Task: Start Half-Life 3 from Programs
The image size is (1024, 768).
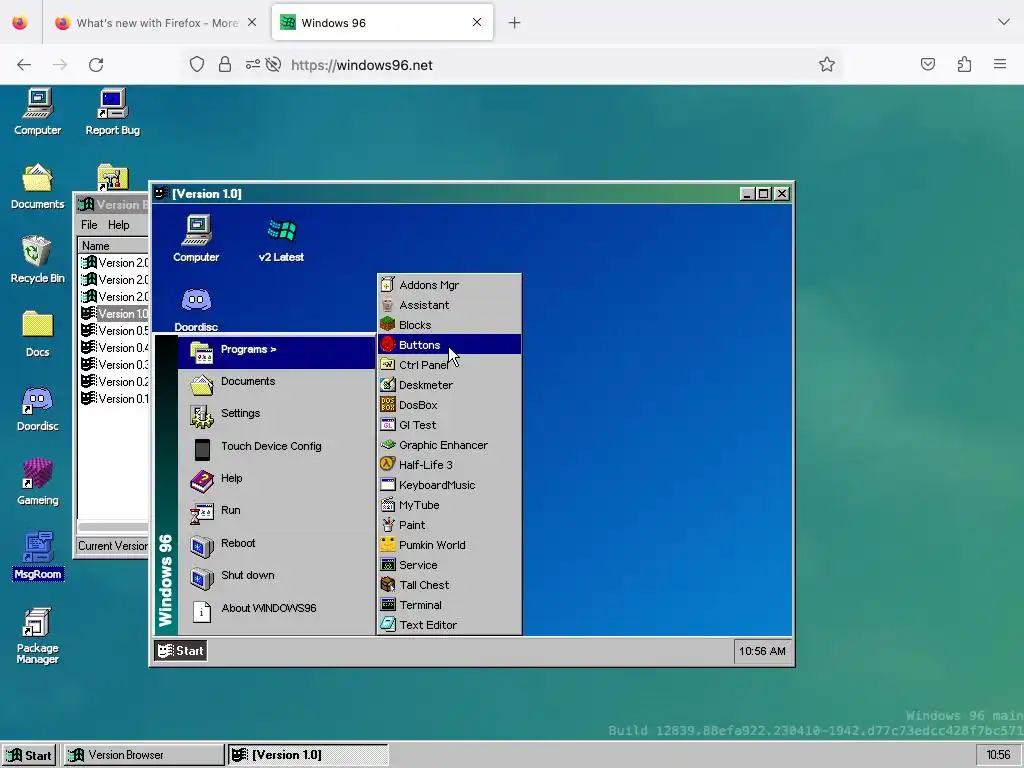Action: 449,465
